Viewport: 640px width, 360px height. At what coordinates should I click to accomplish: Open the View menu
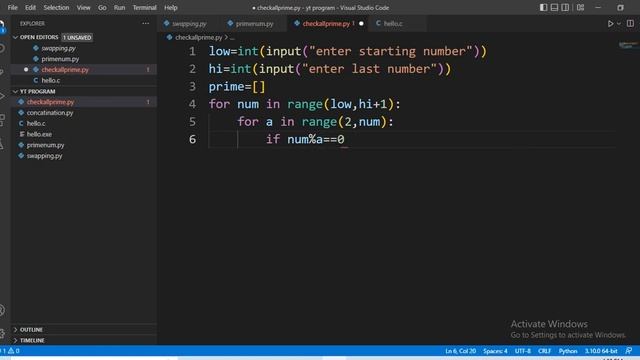coord(84,7)
